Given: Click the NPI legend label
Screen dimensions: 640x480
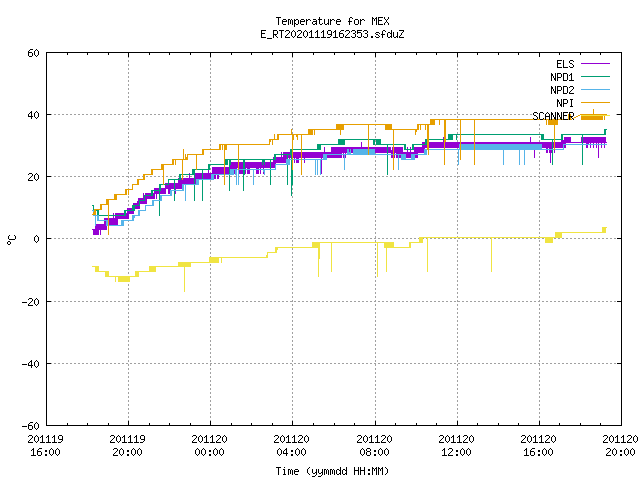Looking at the screenshot, I should pyautogui.click(x=565, y=103).
